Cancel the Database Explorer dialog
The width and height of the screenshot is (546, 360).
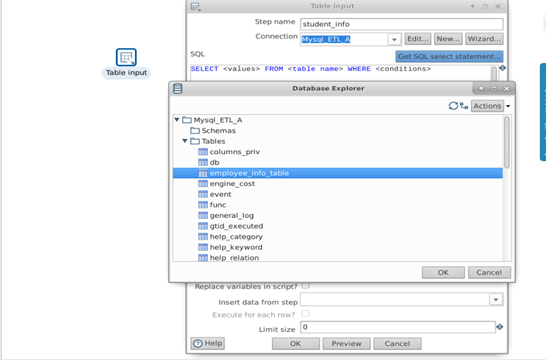[489, 273]
